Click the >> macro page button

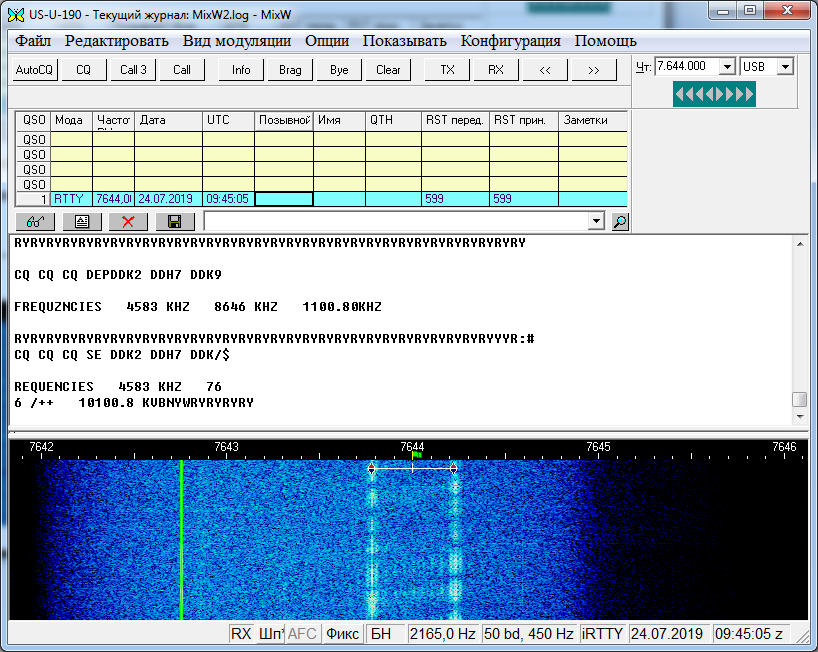pyautogui.click(x=594, y=70)
